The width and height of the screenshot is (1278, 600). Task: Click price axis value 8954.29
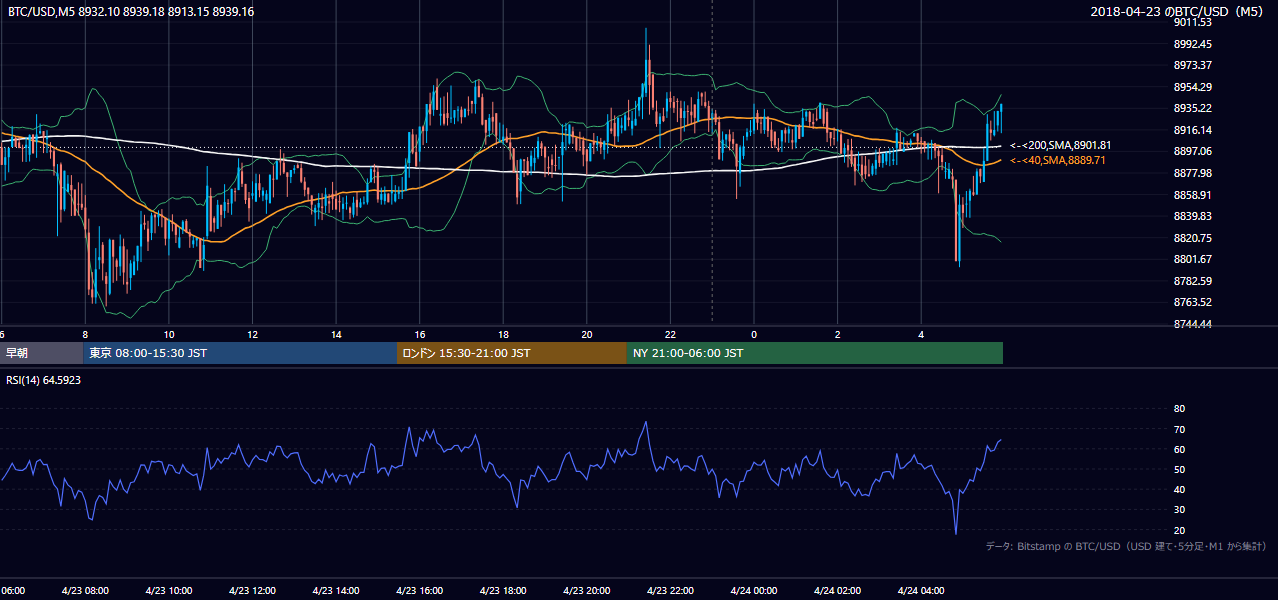click(x=1193, y=87)
